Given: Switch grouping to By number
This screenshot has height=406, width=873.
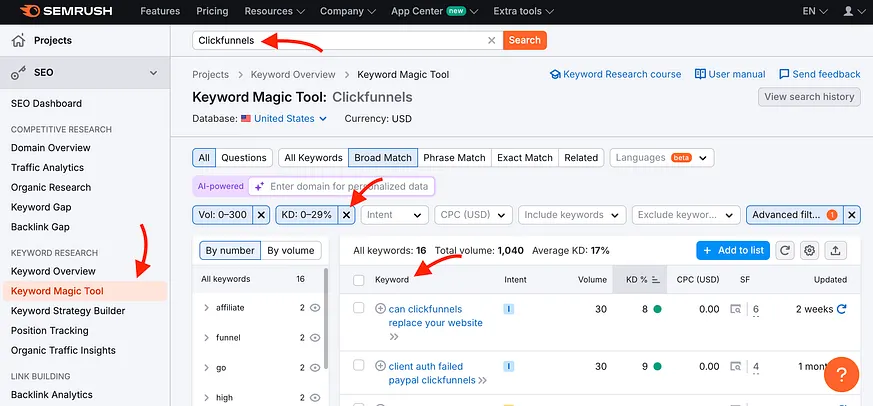Looking at the screenshot, I should (230, 251).
